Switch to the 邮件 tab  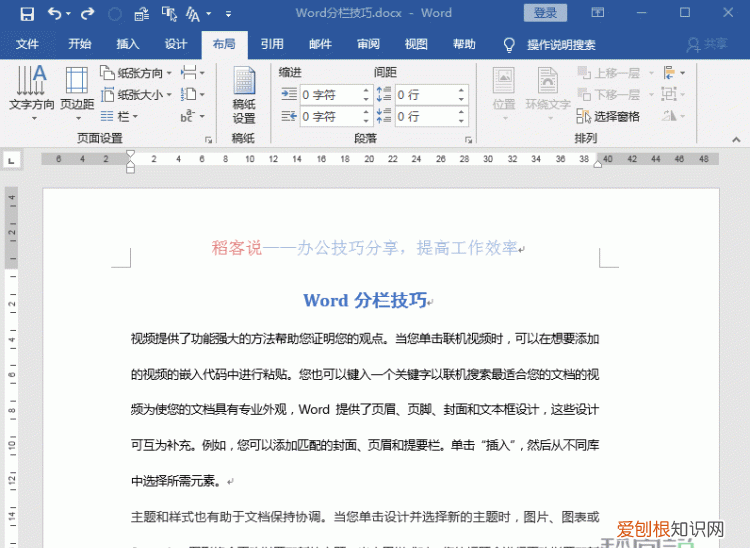320,44
